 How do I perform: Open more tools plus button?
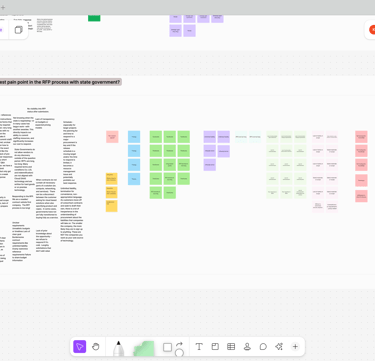295,347
